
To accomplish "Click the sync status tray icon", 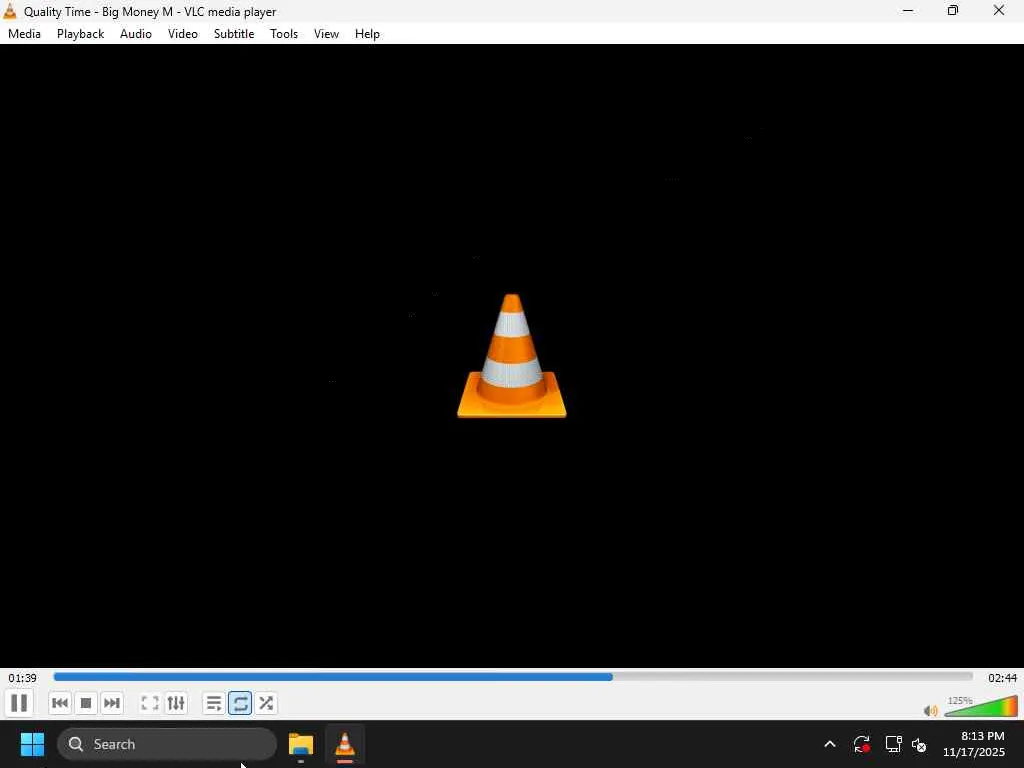I will pos(861,744).
